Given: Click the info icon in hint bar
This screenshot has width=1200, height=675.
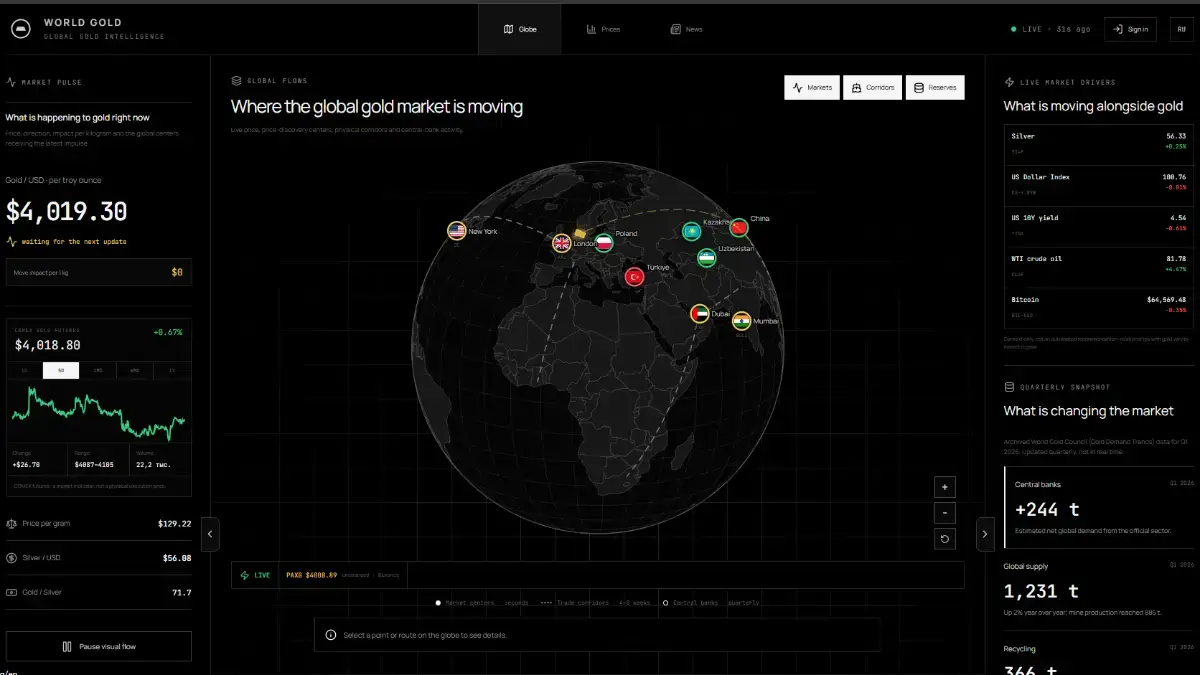Looking at the screenshot, I should [x=332, y=635].
